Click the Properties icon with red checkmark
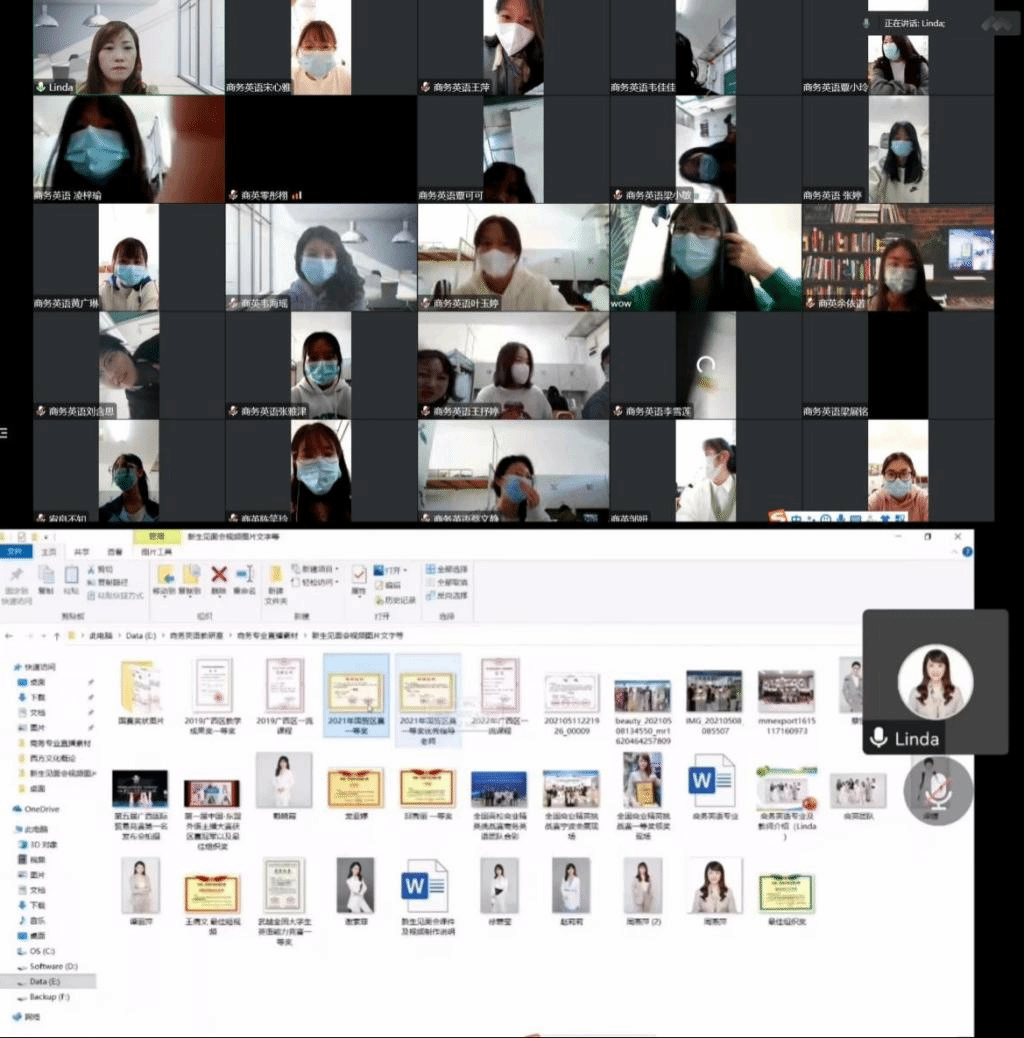 [x=358, y=576]
